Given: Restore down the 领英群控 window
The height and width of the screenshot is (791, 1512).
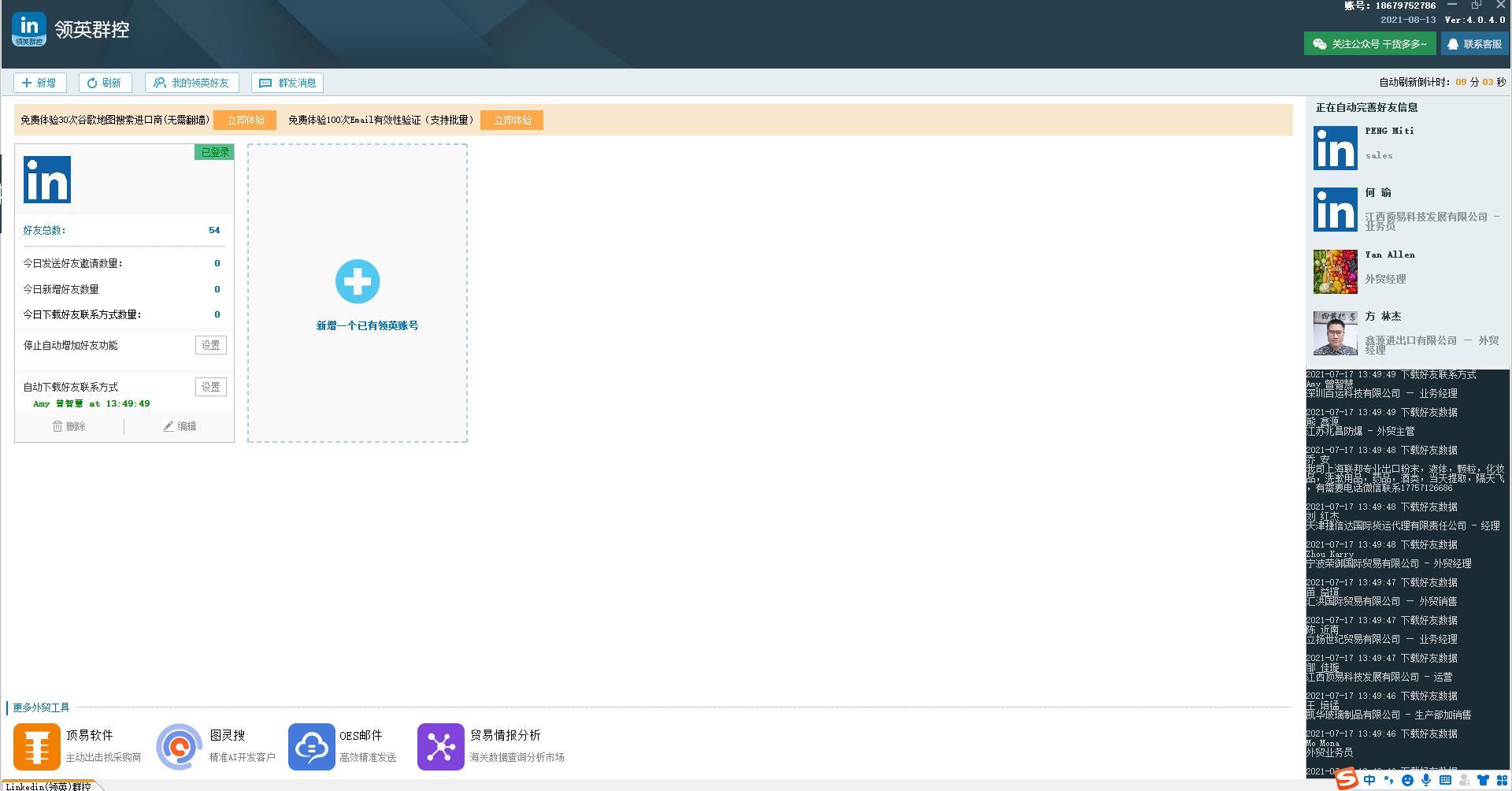Looking at the screenshot, I should [1477, 6].
